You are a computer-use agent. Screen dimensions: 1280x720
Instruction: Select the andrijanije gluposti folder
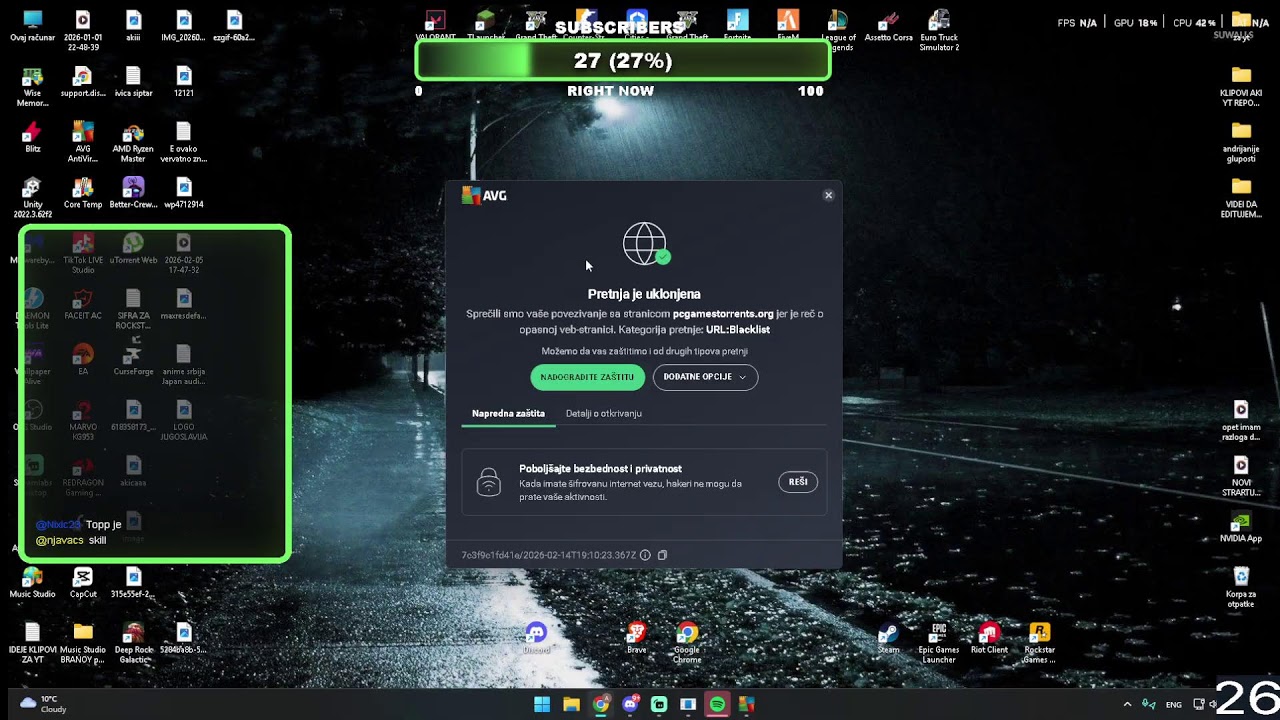tap(1241, 142)
